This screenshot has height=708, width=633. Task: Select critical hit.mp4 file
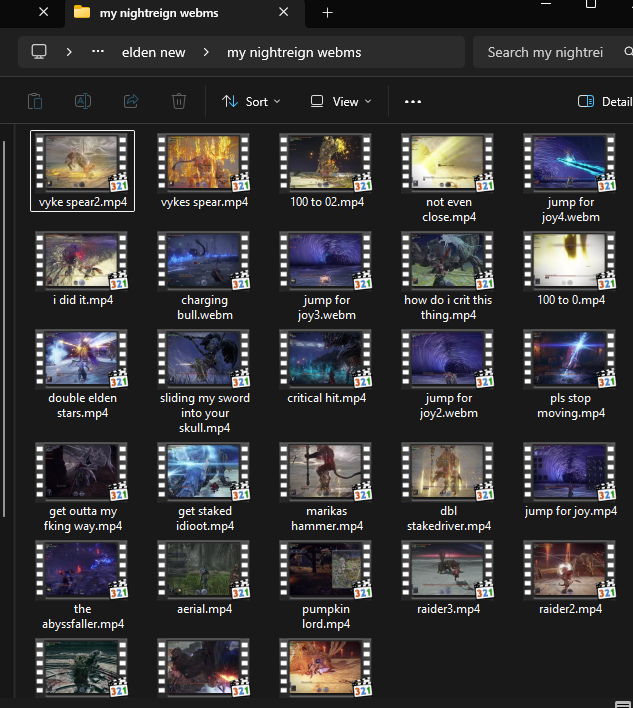[x=326, y=367]
